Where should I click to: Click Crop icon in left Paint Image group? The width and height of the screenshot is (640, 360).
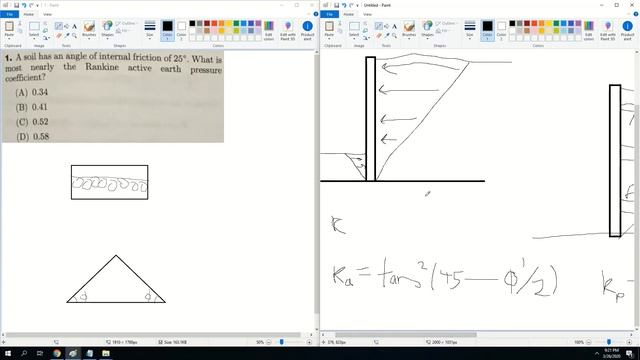pyautogui.click(x=45, y=24)
